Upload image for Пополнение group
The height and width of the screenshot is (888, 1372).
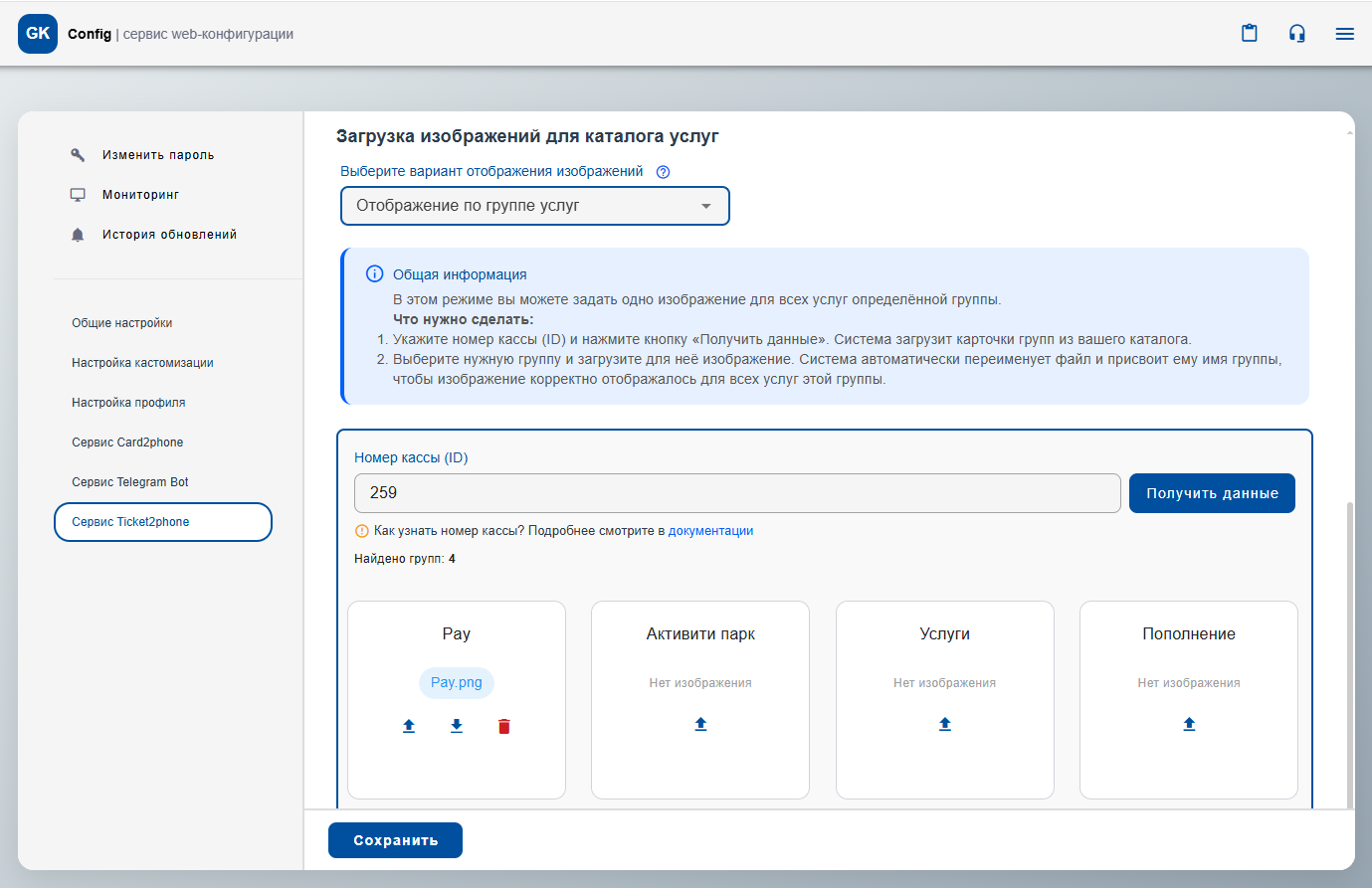coord(1189,724)
